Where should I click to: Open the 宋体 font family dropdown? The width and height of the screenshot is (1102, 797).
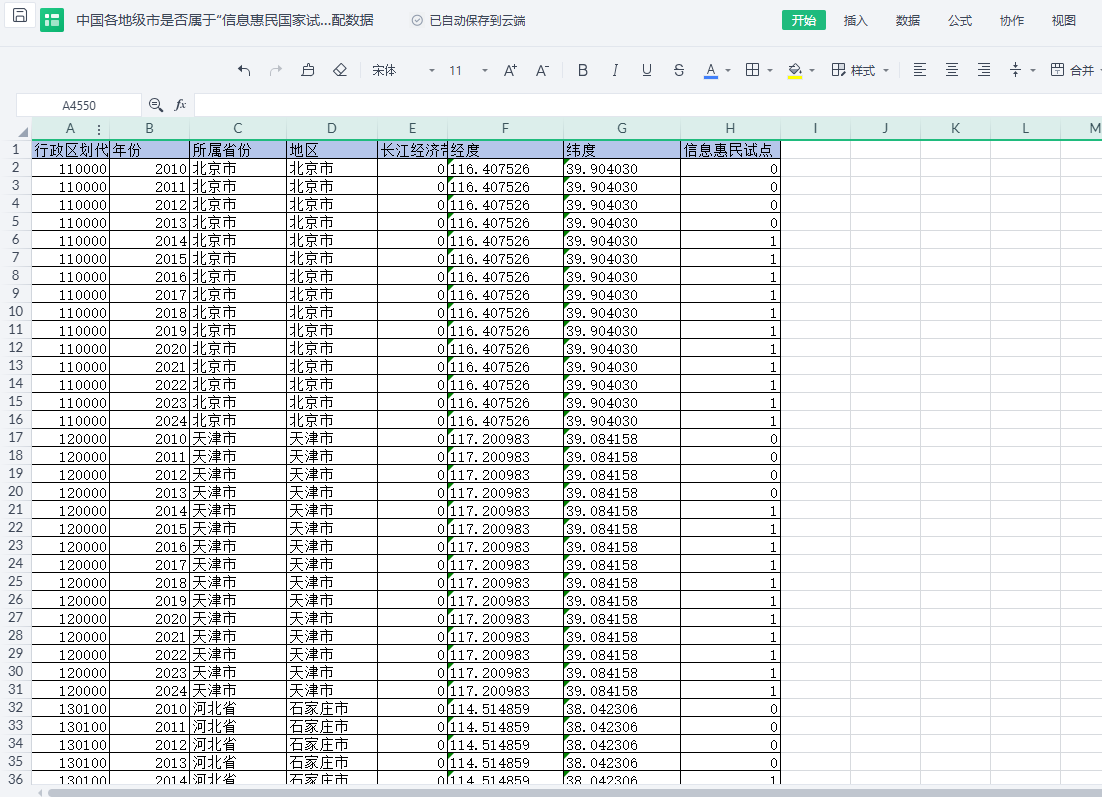tap(403, 70)
